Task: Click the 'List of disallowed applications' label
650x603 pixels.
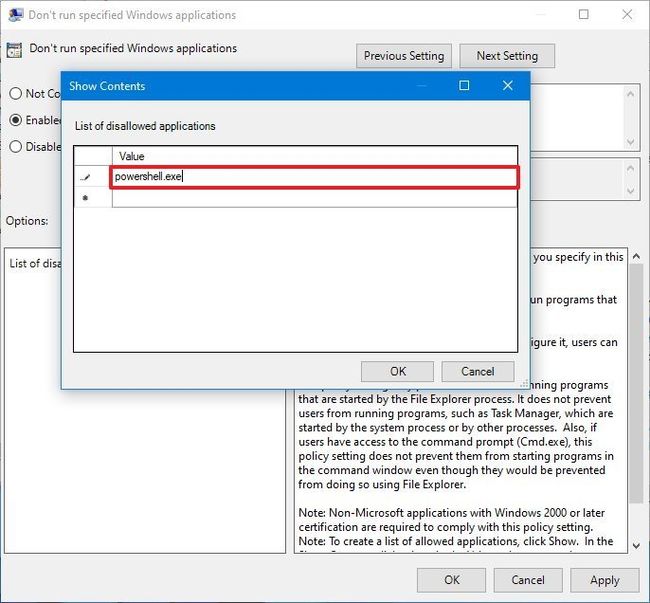Action: (145, 126)
